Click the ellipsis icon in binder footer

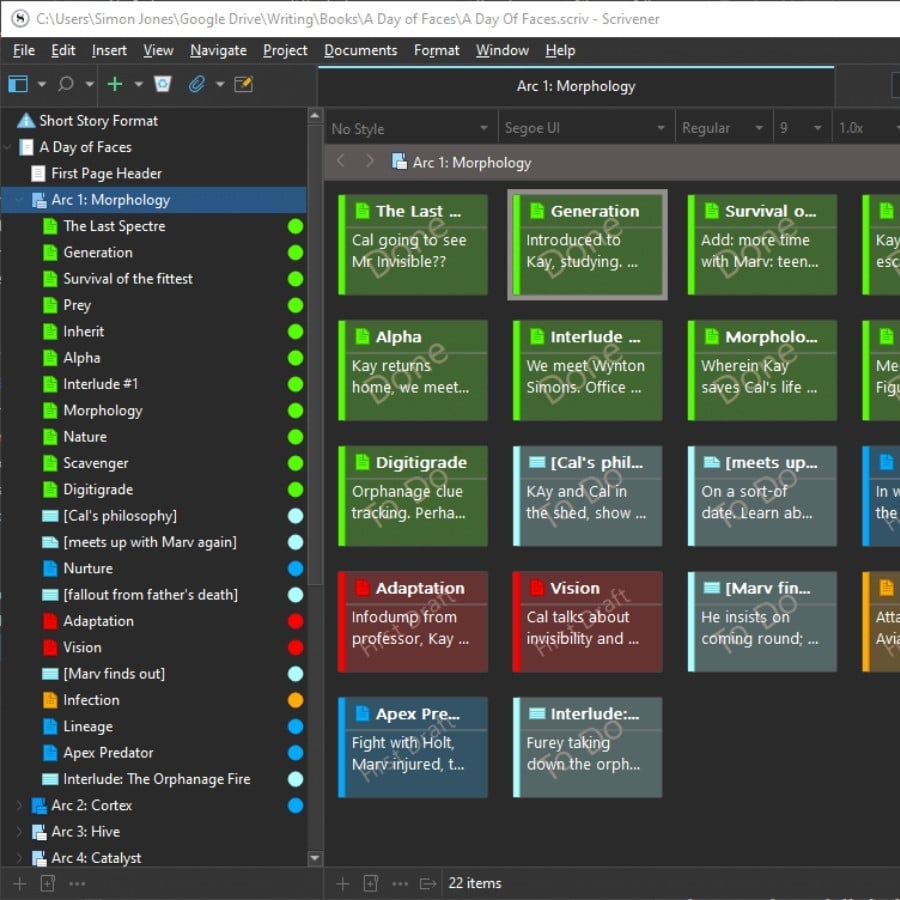(77, 883)
